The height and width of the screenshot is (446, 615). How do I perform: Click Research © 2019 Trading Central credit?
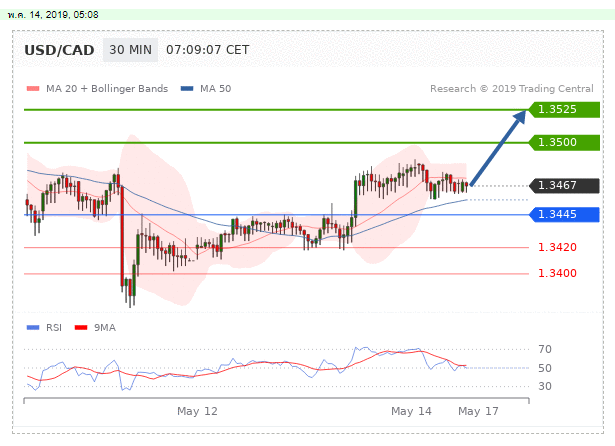tap(512, 89)
